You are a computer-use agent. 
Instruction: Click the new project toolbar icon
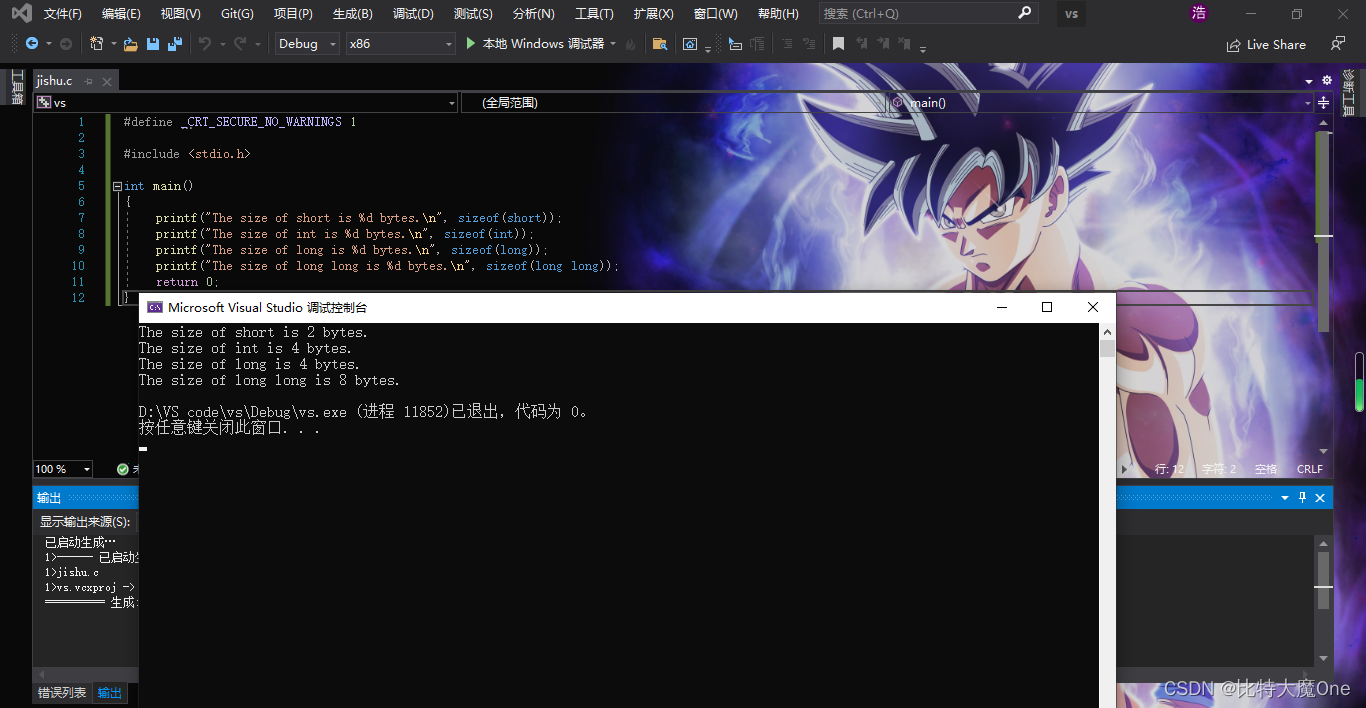(x=96, y=44)
